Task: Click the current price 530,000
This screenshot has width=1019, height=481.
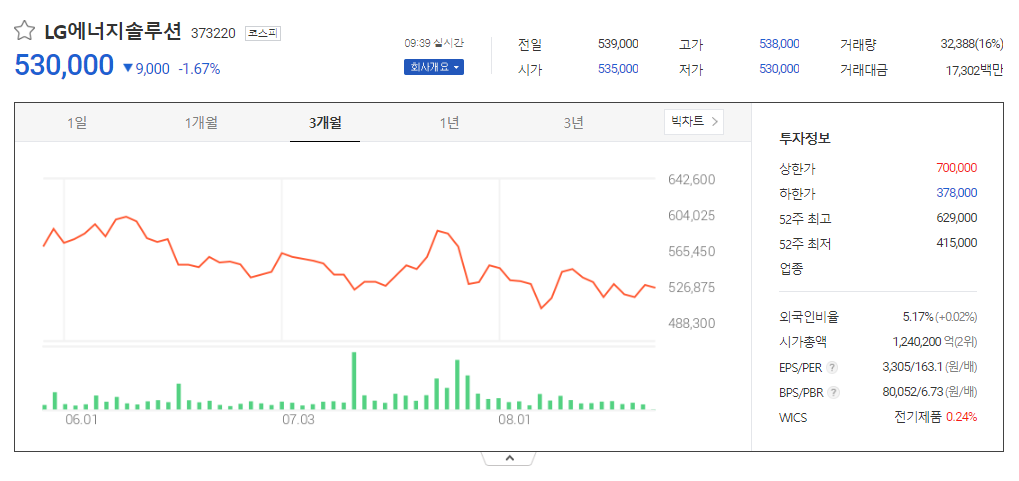Action: pos(64,66)
